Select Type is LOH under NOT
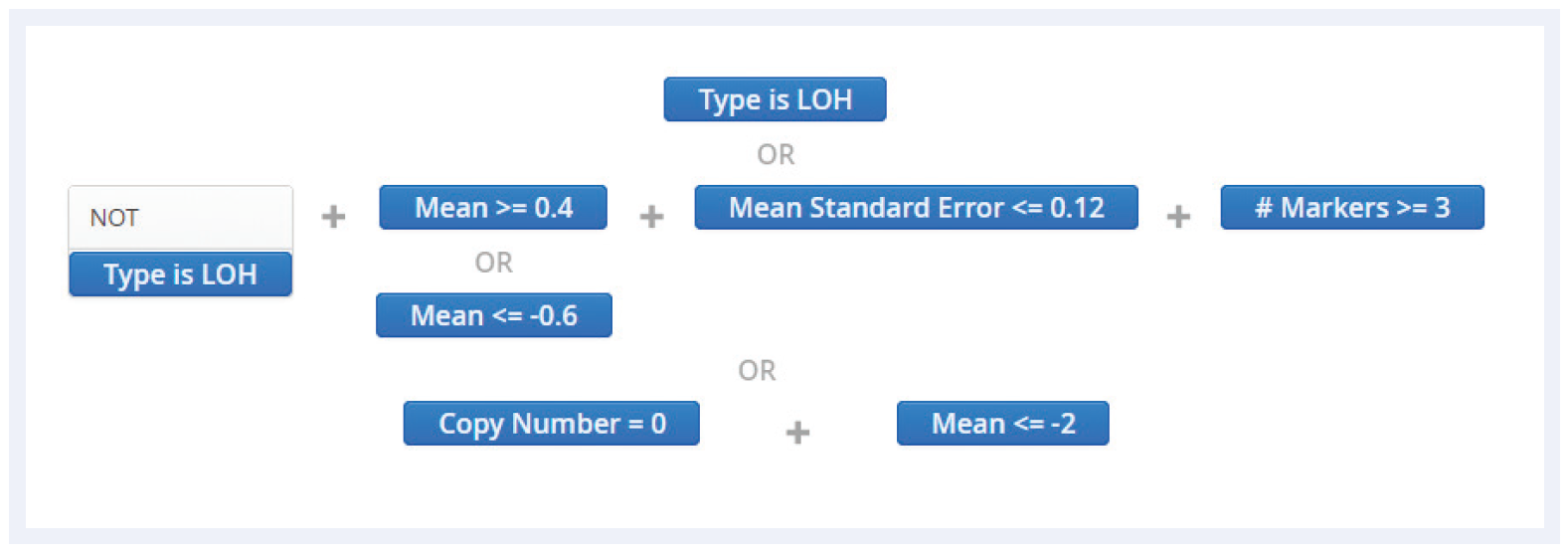Viewport: 1568px width, 553px height. pos(181,274)
